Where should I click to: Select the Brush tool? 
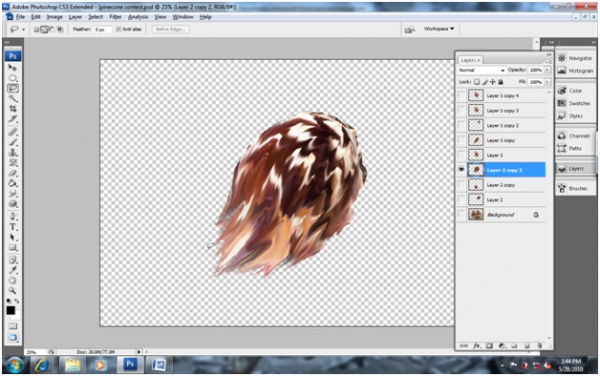click(13, 143)
